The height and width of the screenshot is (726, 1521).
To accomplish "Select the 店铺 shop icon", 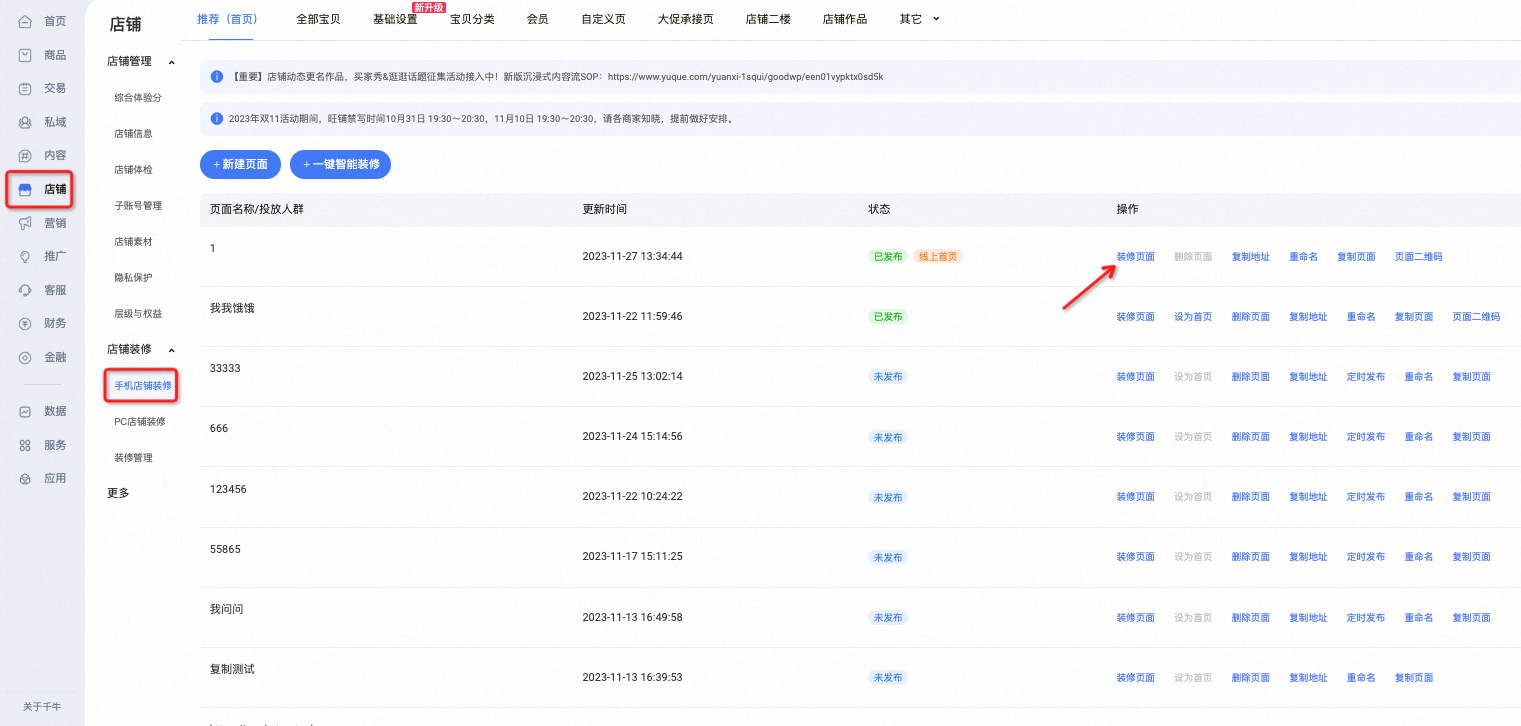I will coord(25,189).
